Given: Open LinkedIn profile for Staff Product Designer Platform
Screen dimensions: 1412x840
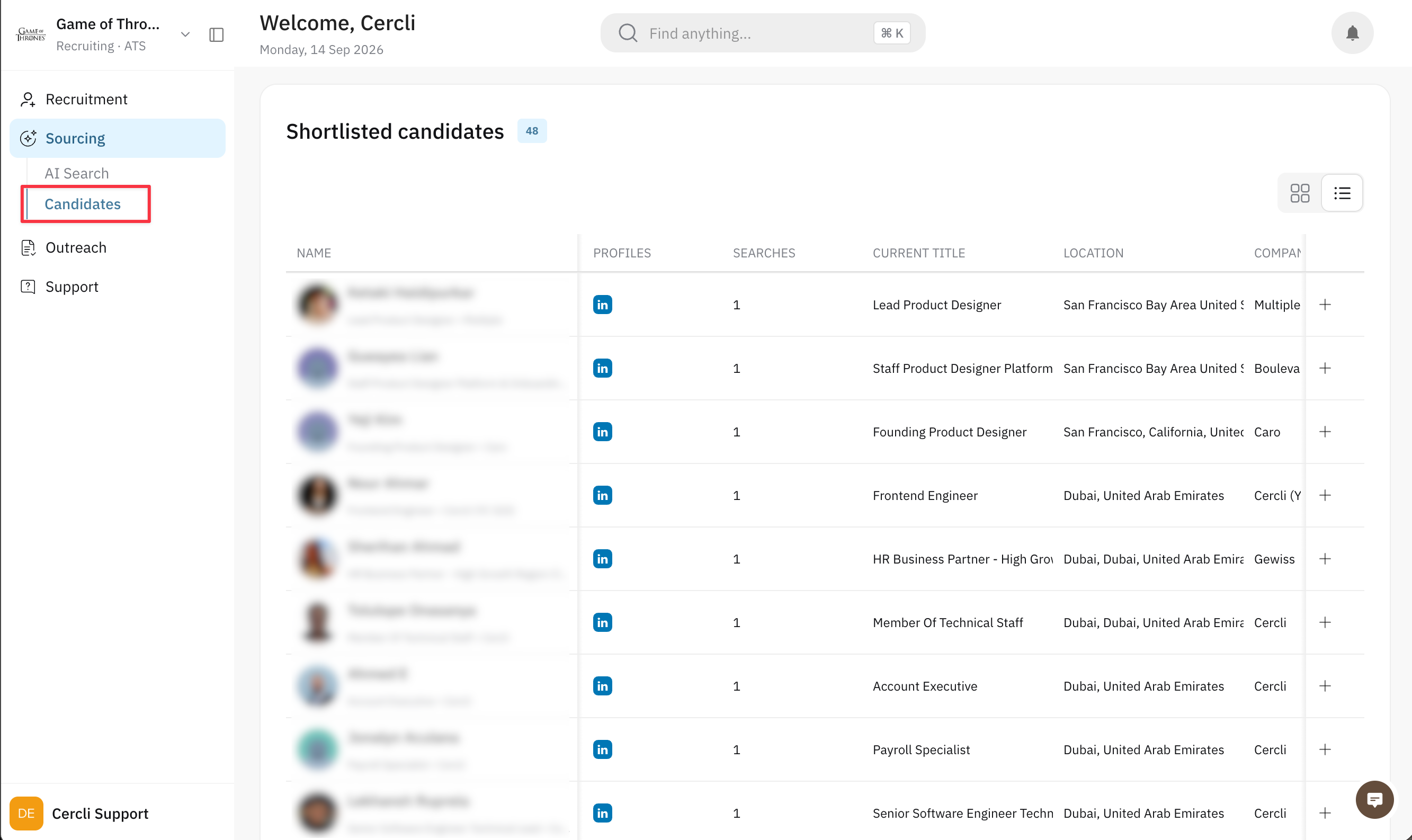Looking at the screenshot, I should (602, 369).
